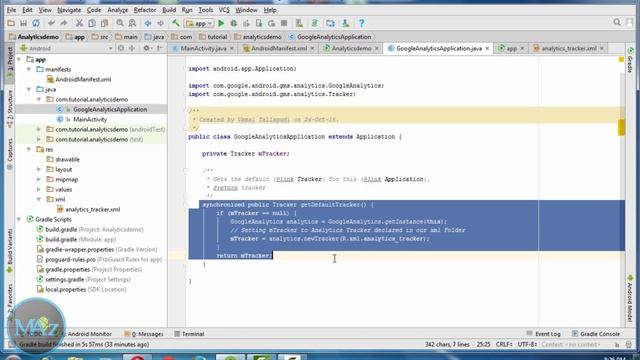Click the Redo toolbar arrow
640x360 pixels.
[64, 23]
